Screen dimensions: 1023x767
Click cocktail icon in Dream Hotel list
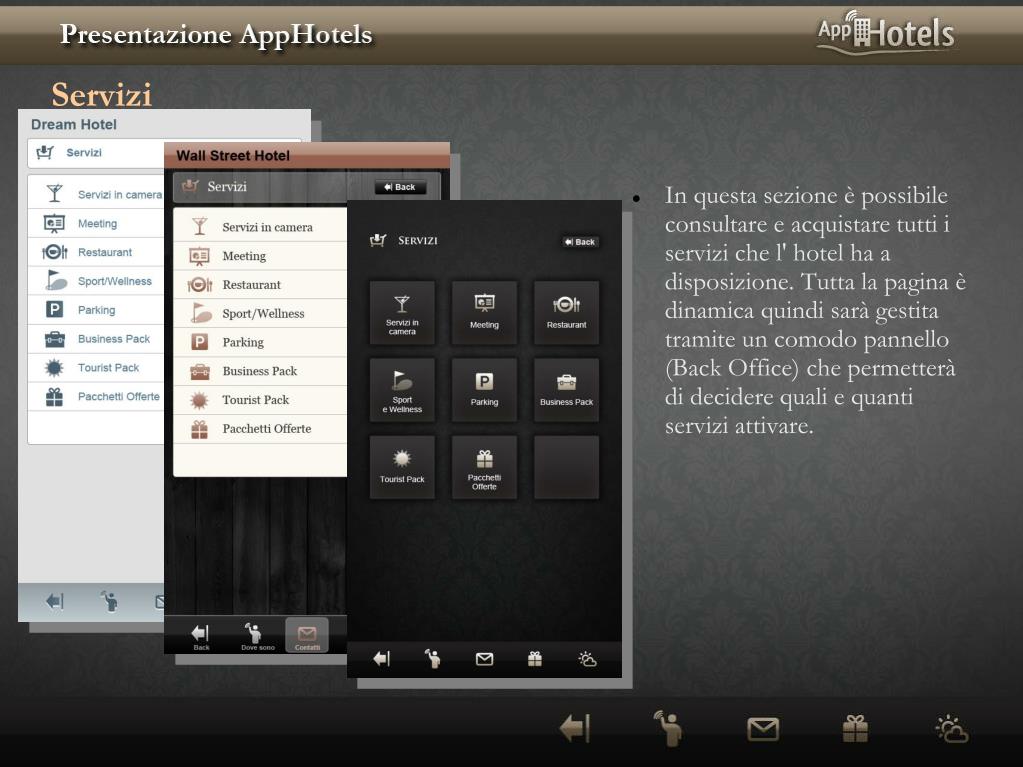coord(55,194)
